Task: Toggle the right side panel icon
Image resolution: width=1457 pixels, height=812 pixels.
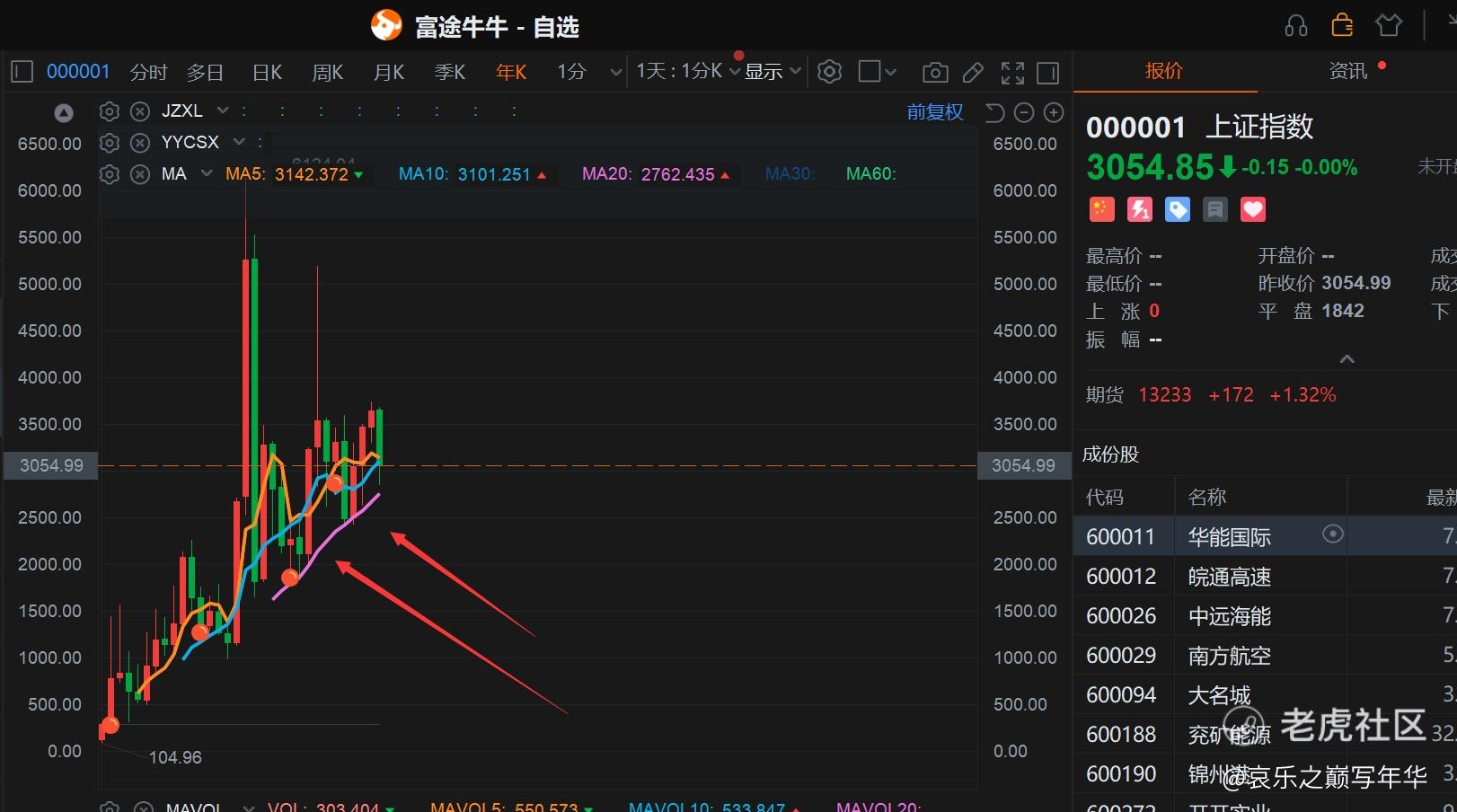Action: (1048, 72)
